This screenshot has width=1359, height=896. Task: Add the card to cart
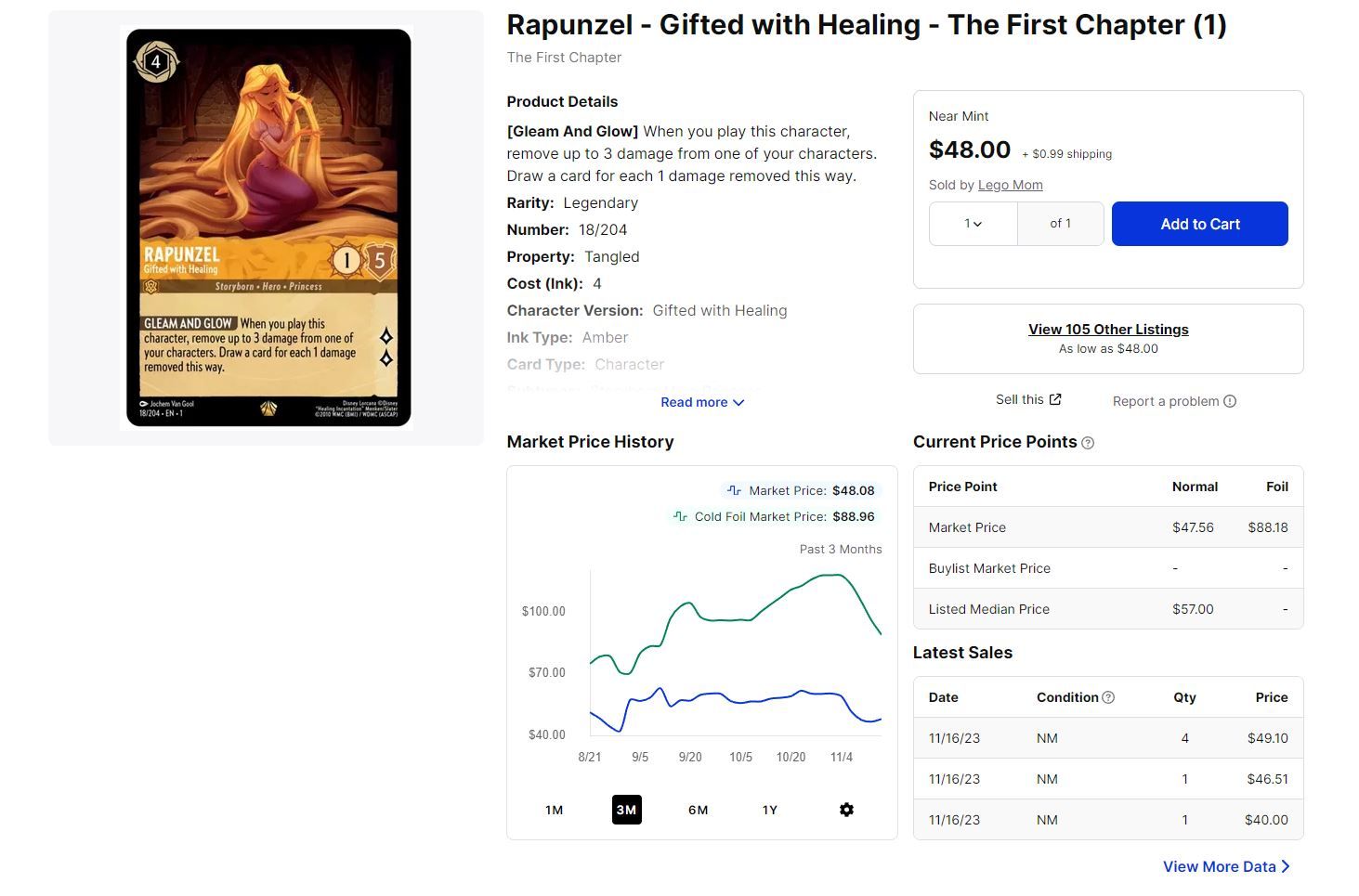pyautogui.click(x=1200, y=224)
